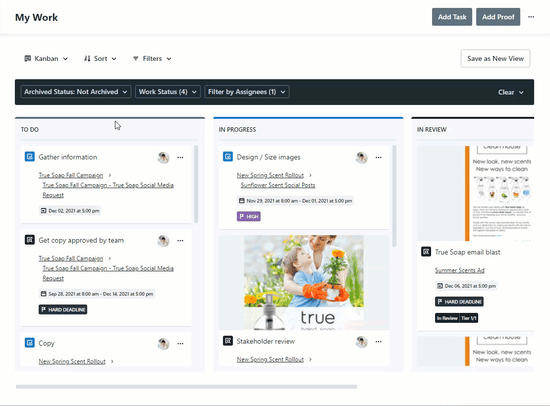Image resolution: width=550 pixels, height=406 pixels.
Task: Open New Spring Scent Rollout link in Stakeholder review
Action: [x=270, y=359]
